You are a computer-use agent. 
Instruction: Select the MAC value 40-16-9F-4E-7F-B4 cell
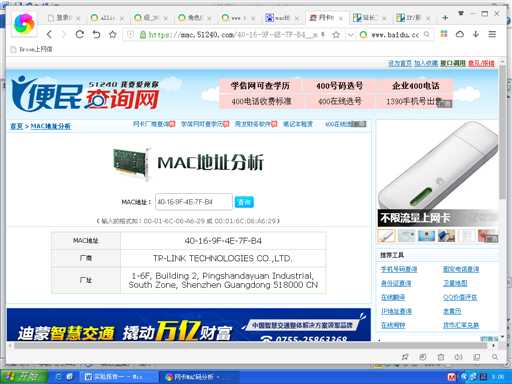click(223, 241)
